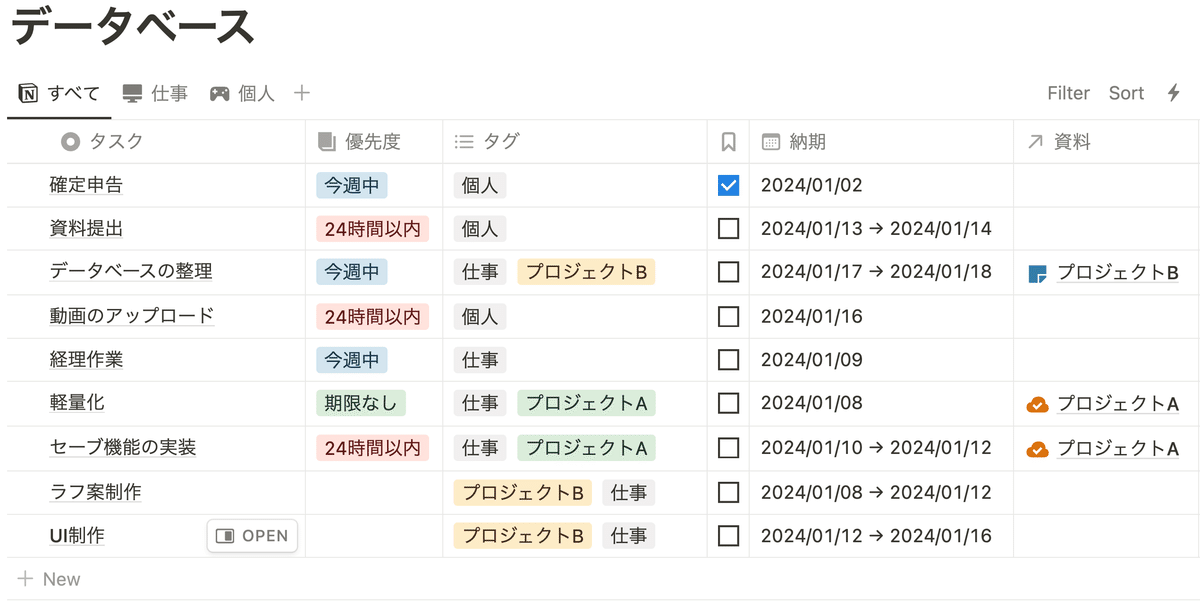The width and height of the screenshot is (1200, 602).
Task: Click the lightning automation icon top right
Action: (x=1174, y=92)
